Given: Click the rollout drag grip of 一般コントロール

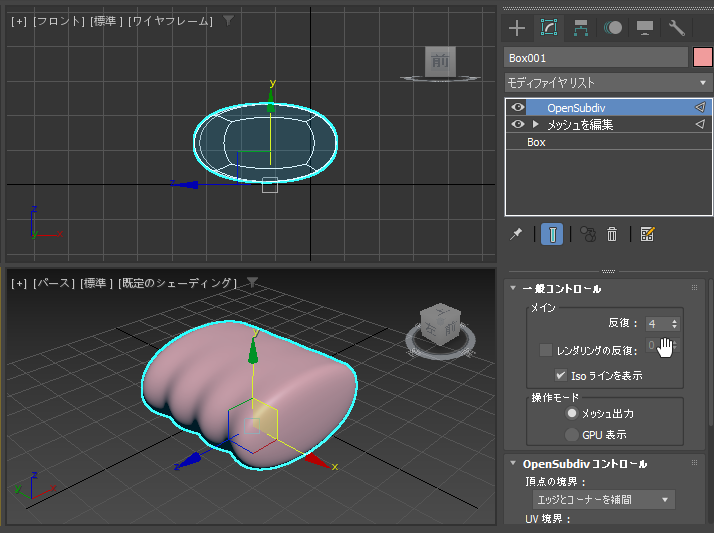Looking at the screenshot, I should point(694,287).
